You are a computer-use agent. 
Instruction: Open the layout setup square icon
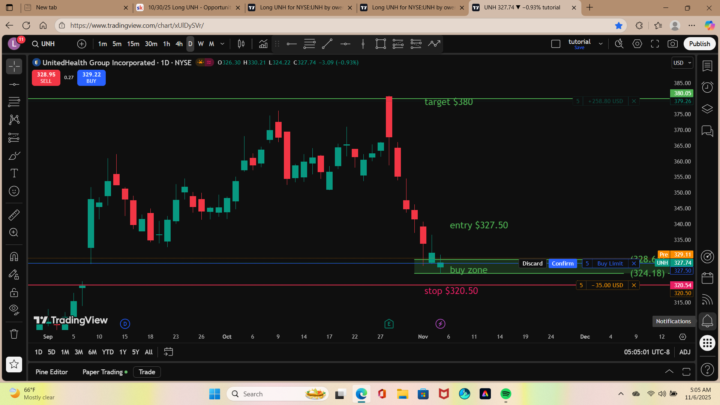(556, 44)
